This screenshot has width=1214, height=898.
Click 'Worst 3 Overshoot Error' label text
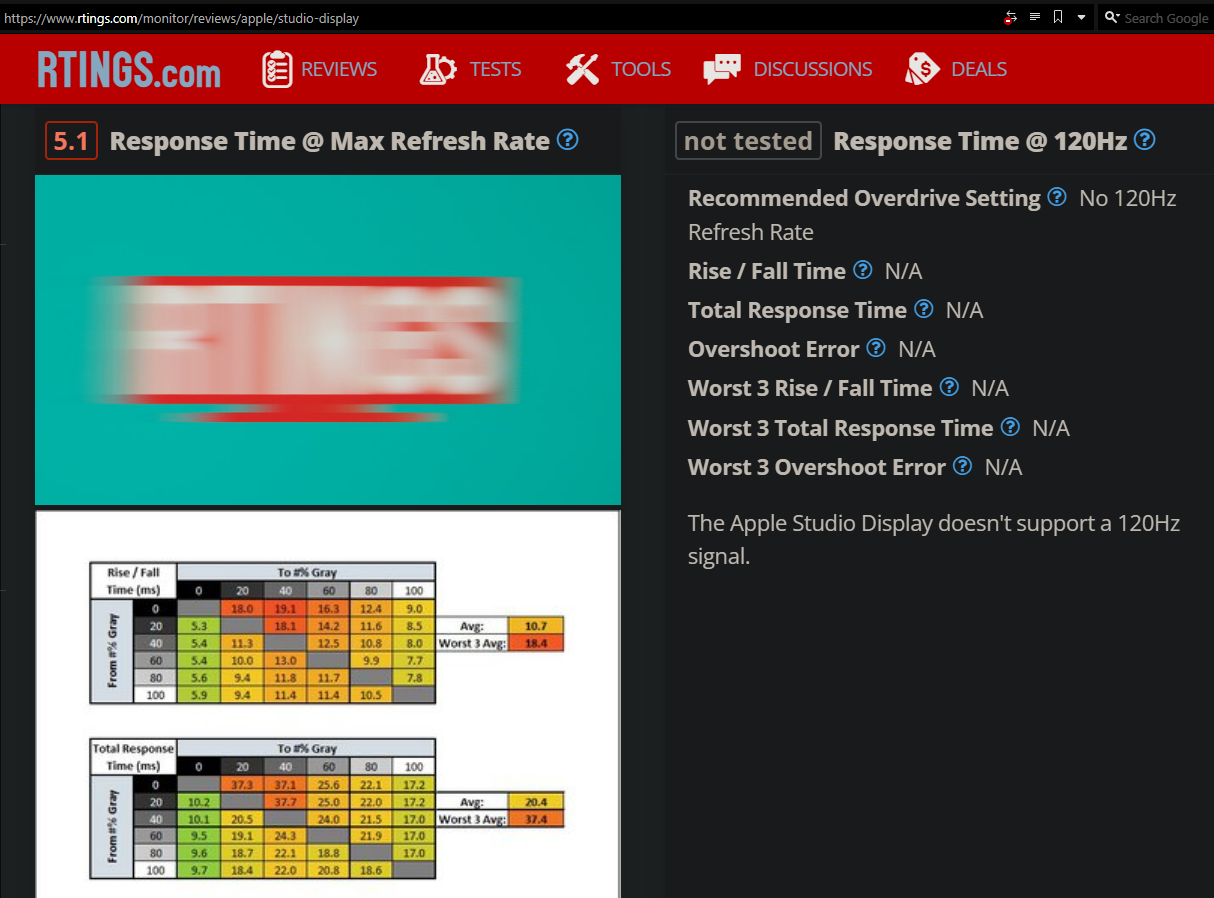[x=817, y=467]
